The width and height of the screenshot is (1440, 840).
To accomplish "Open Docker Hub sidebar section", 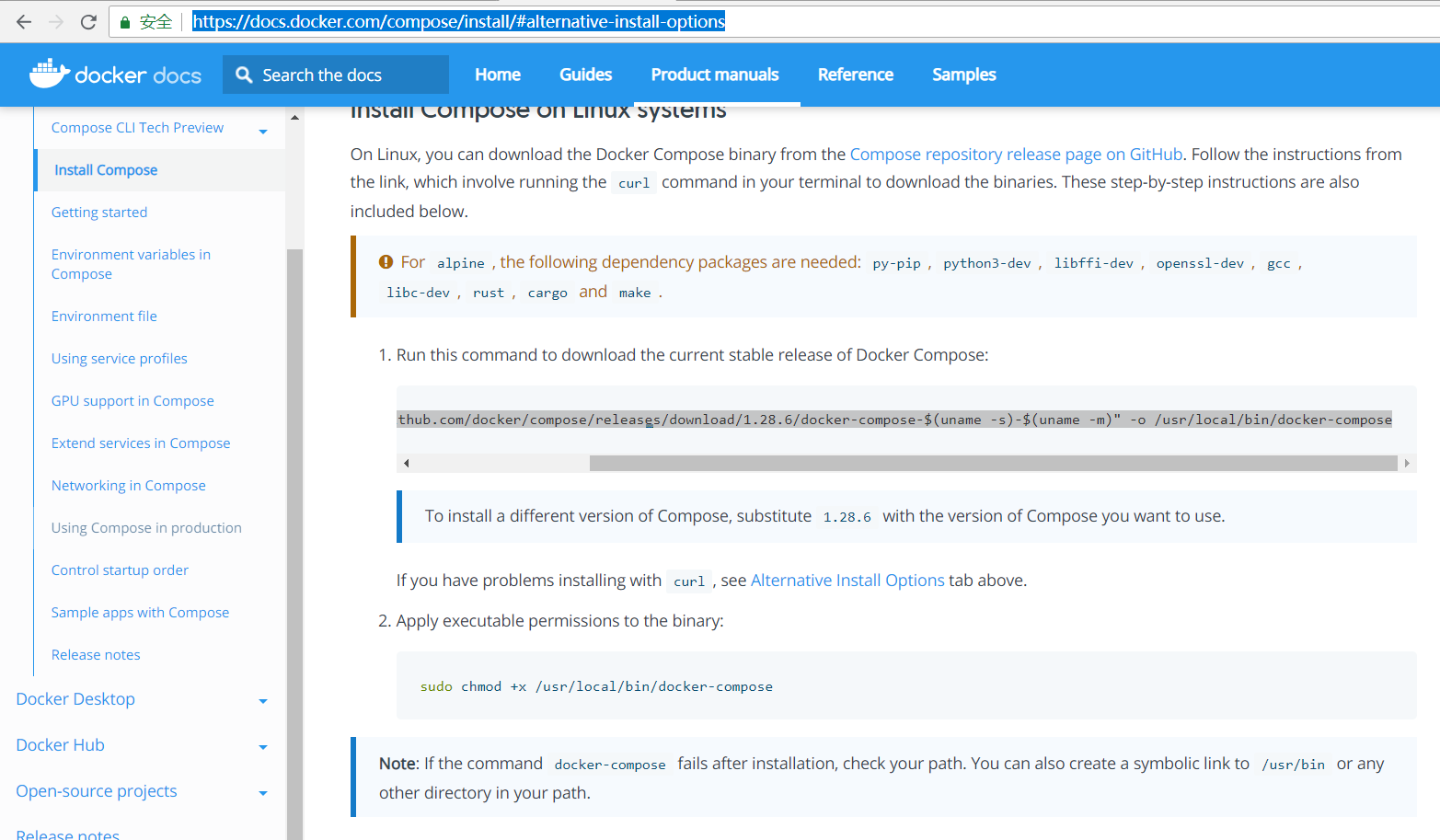I will 60,745.
